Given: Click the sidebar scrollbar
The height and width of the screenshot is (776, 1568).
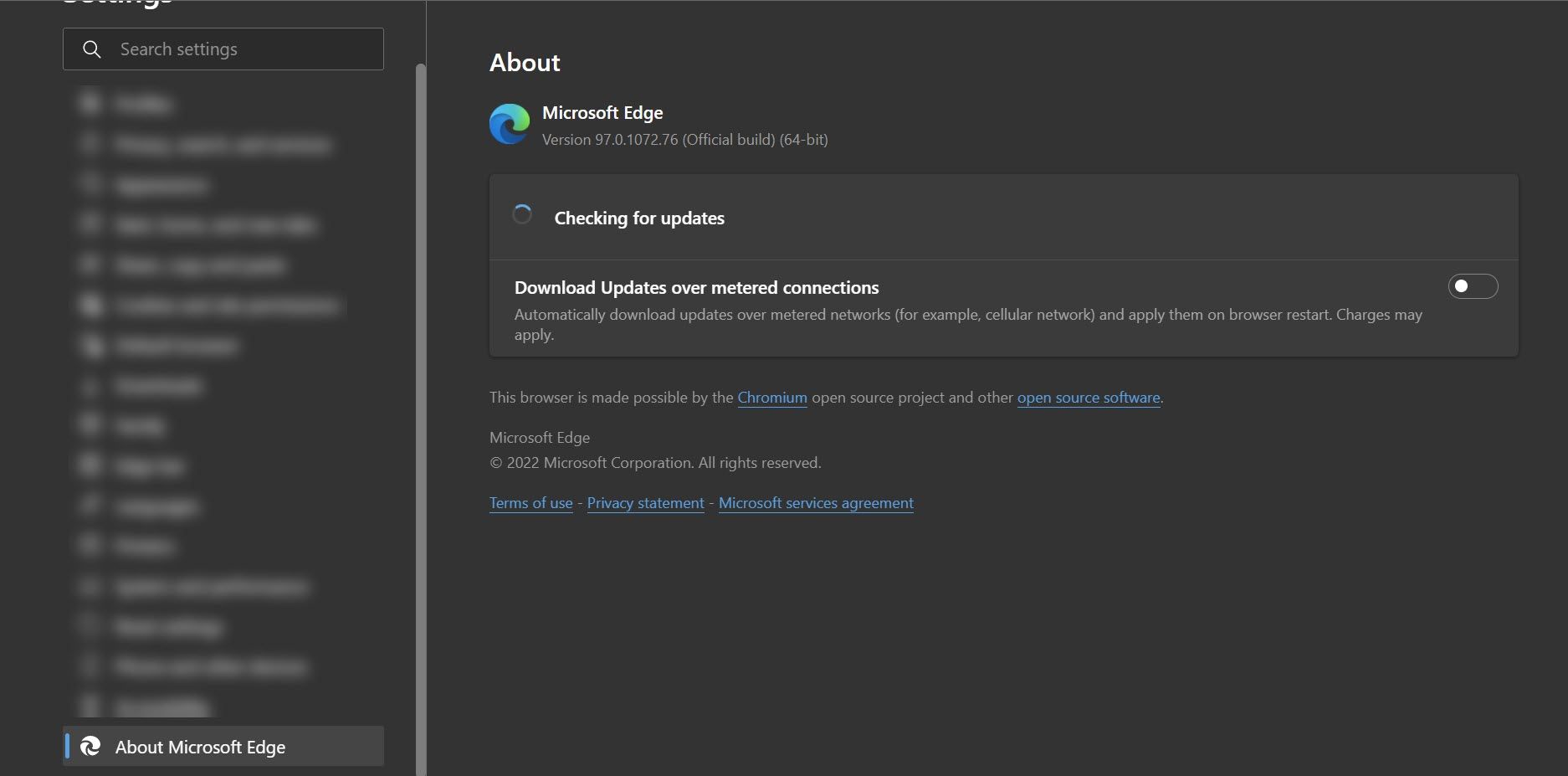Looking at the screenshot, I should click(x=419, y=335).
